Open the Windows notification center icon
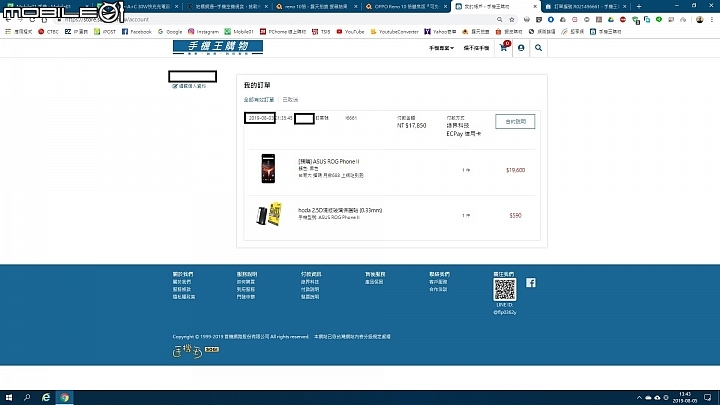This screenshot has width=720, height=405. [x=708, y=398]
